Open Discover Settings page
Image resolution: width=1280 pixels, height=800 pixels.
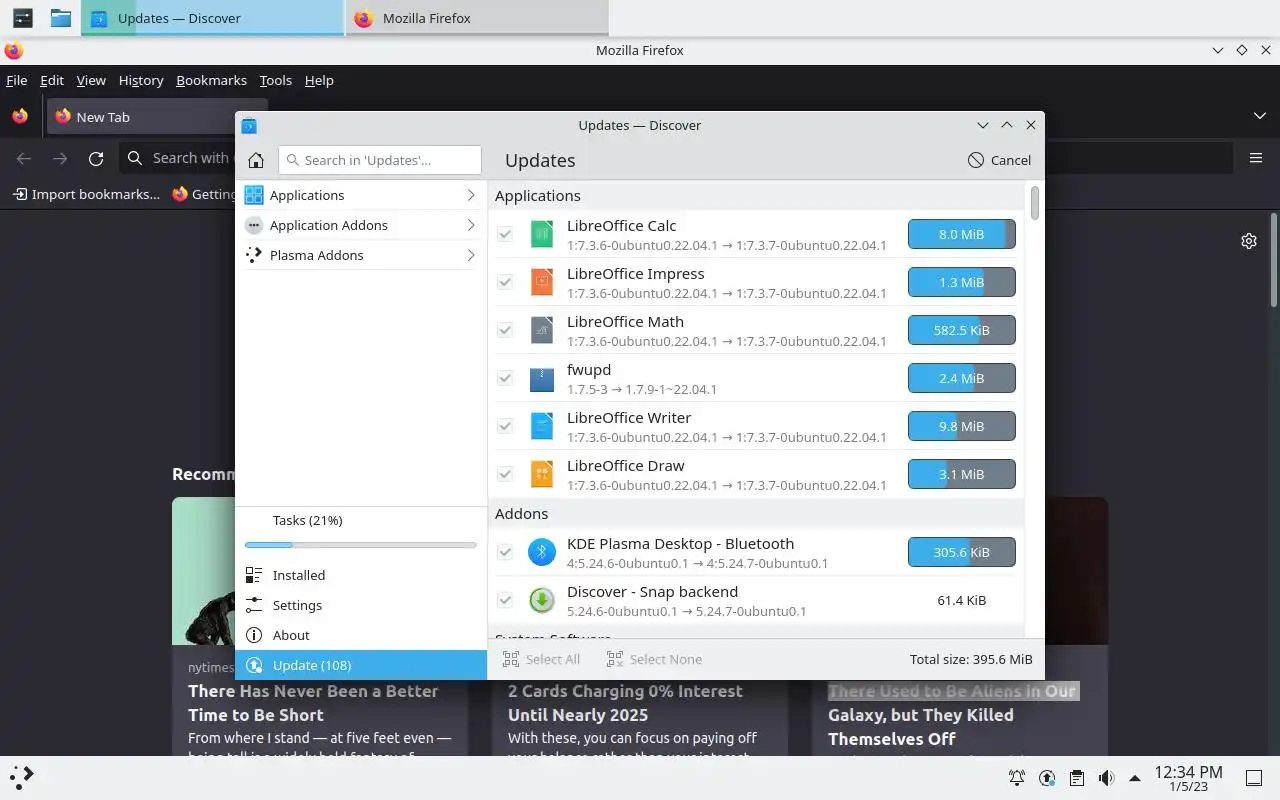click(361, 605)
